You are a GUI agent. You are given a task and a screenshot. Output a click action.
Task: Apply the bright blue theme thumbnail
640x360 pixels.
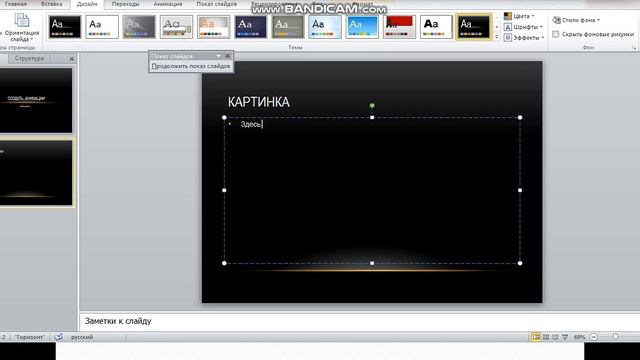(x=362, y=27)
